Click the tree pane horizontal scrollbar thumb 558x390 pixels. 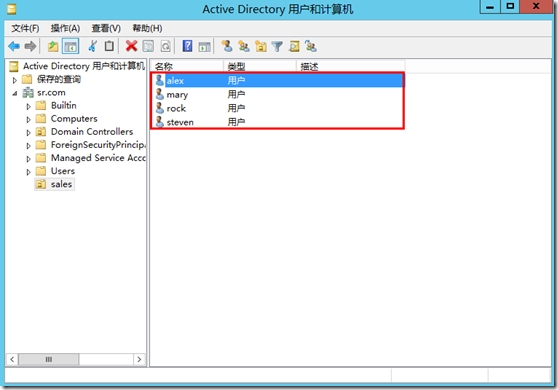point(48,359)
